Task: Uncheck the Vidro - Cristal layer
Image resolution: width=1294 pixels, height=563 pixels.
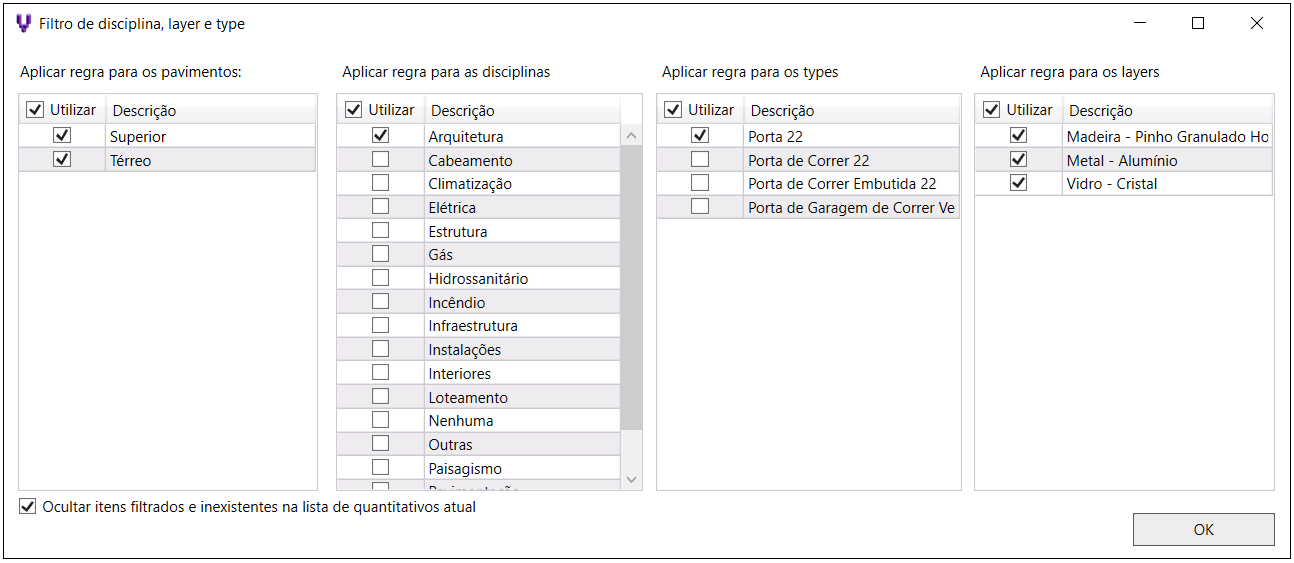Action: (x=1019, y=183)
